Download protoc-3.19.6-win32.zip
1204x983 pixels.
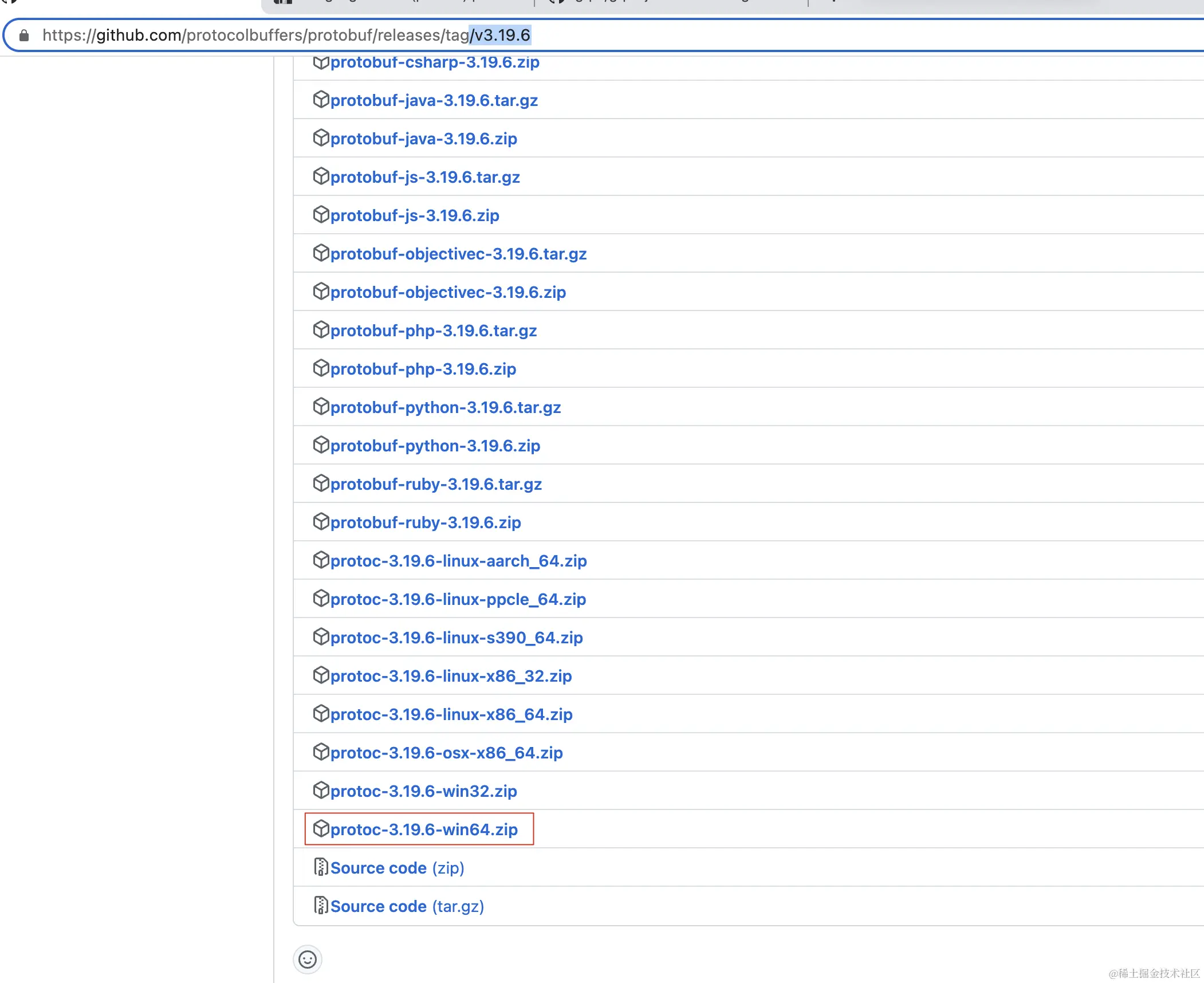coord(423,791)
